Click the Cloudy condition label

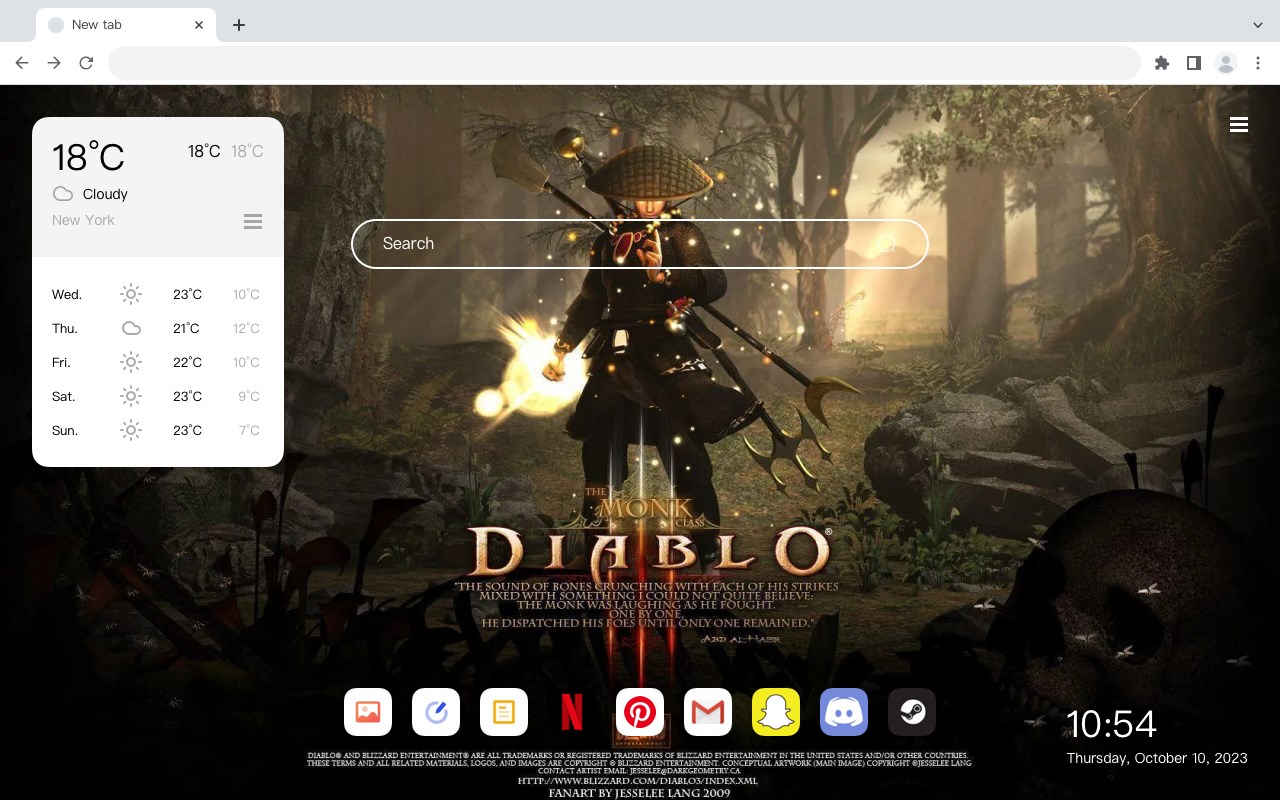pos(105,194)
